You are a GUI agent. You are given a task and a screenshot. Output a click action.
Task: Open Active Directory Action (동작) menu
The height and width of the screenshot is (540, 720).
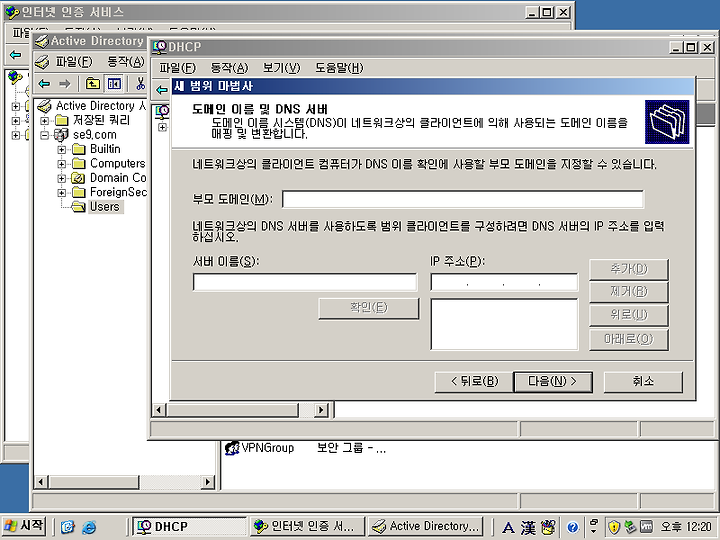click(x=126, y=62)
